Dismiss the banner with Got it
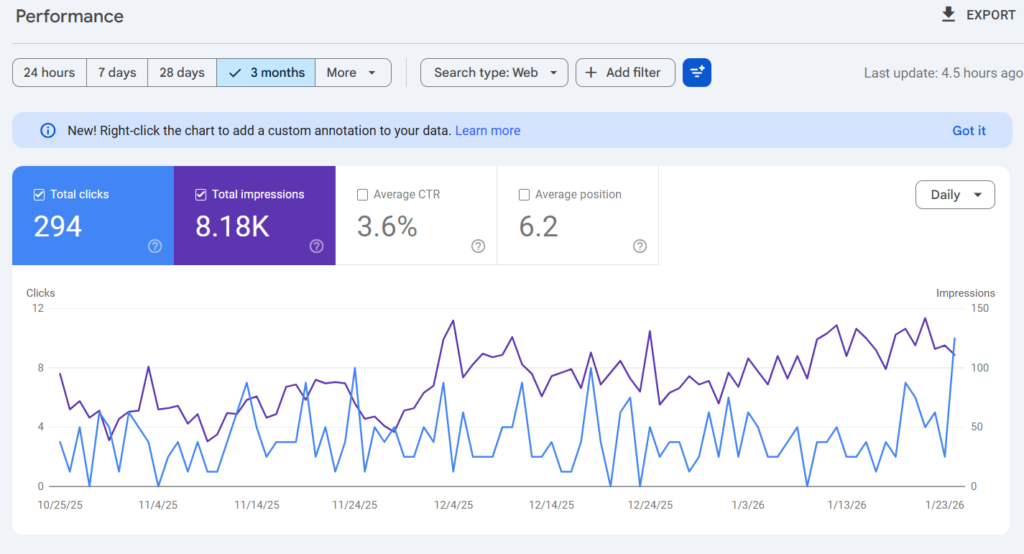The height and width of the screenshot is (554, 1024). coord(968,131)
